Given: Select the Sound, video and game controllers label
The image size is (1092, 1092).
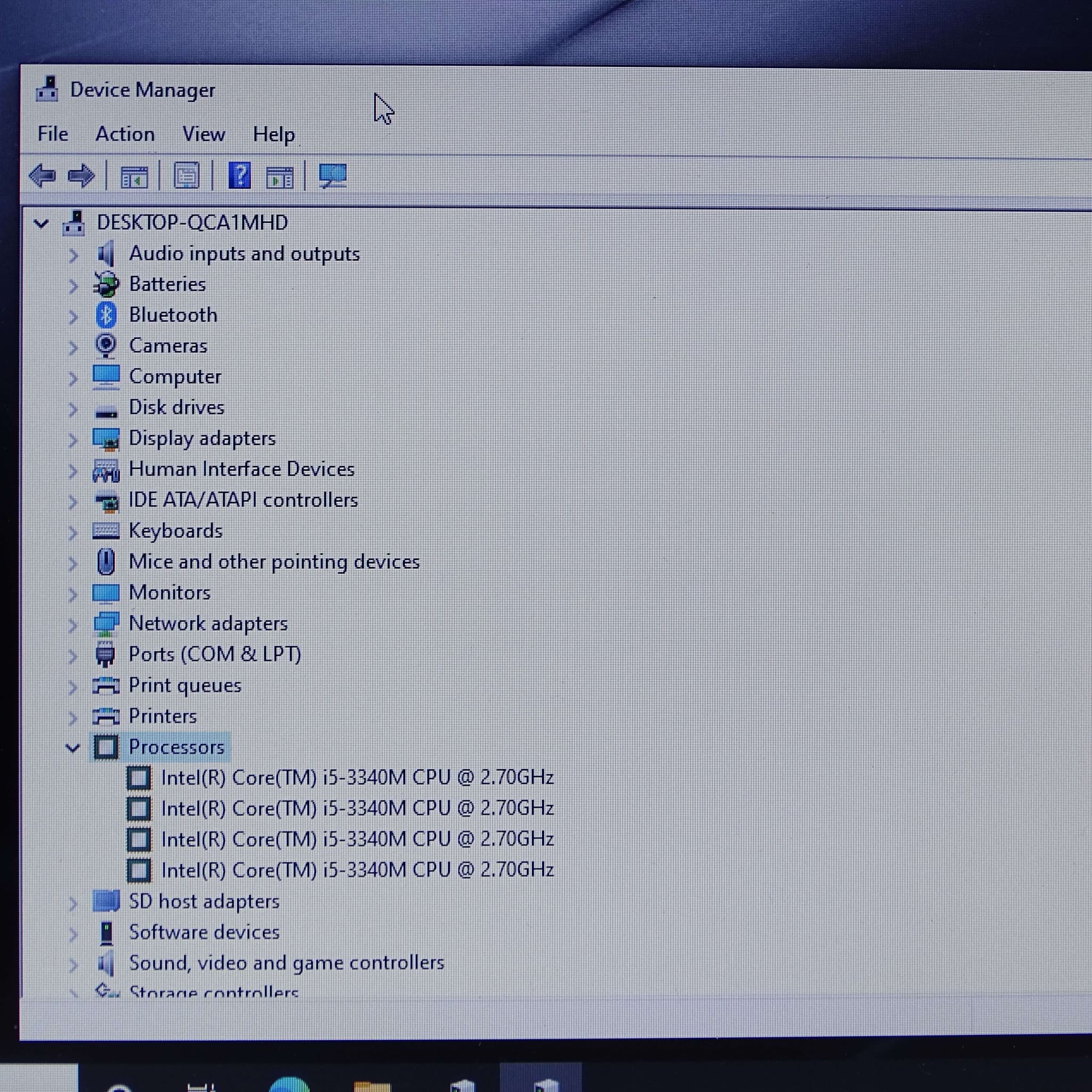Looking at the screenshot, I should pos(287,963).
